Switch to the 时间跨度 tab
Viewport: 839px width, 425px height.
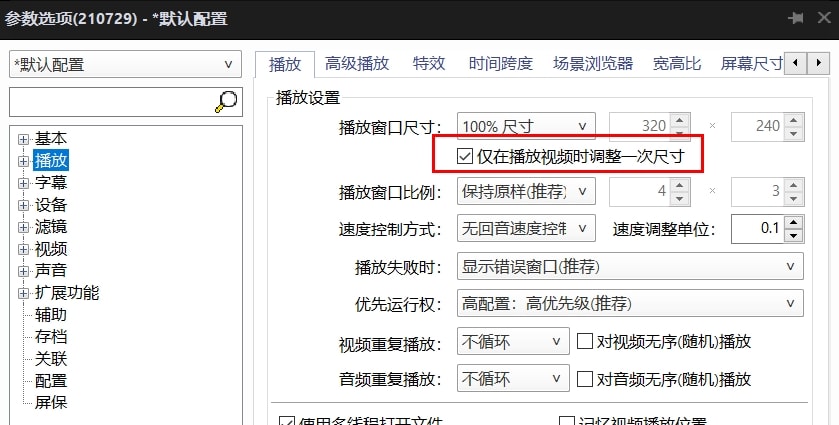501,64
